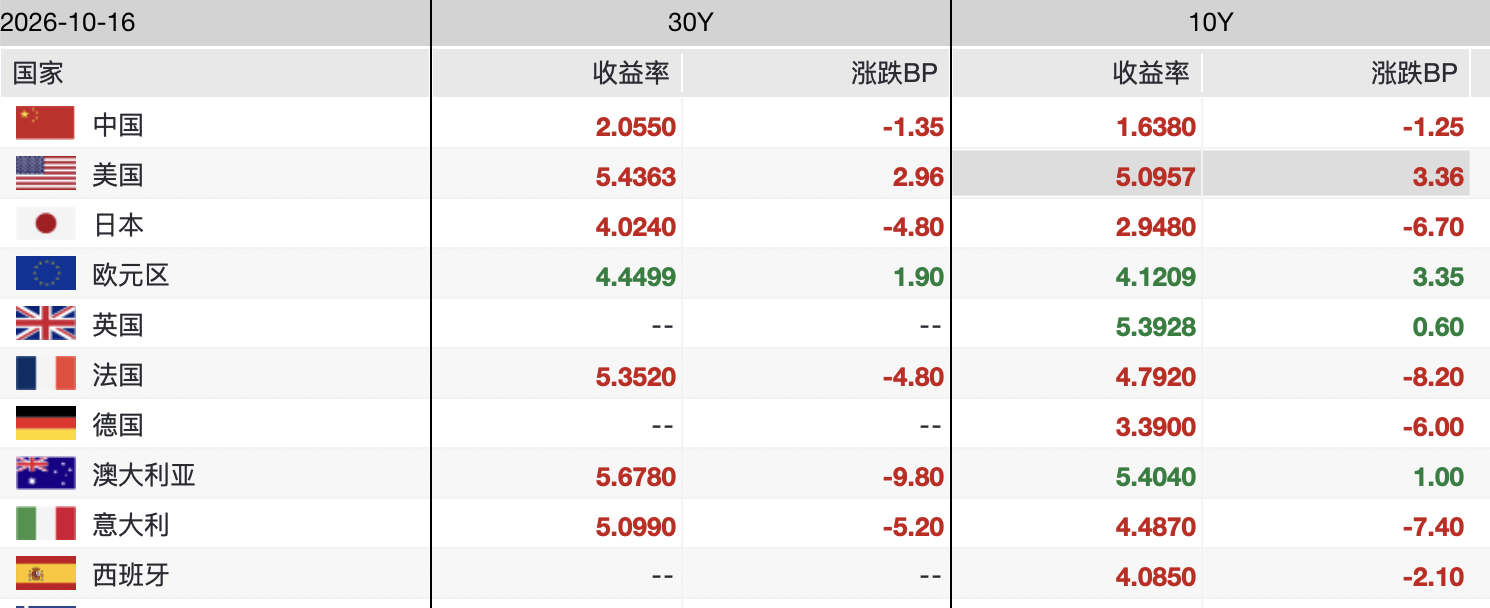Click the France flag icon
Viewport: 1490px width, 608px height.
(46, 373)
